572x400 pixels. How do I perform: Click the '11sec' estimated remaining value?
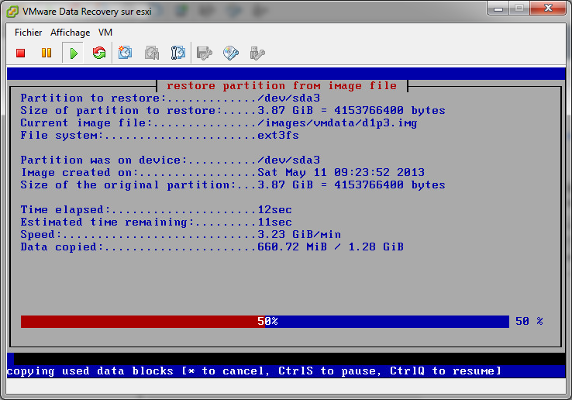(275, 222)
